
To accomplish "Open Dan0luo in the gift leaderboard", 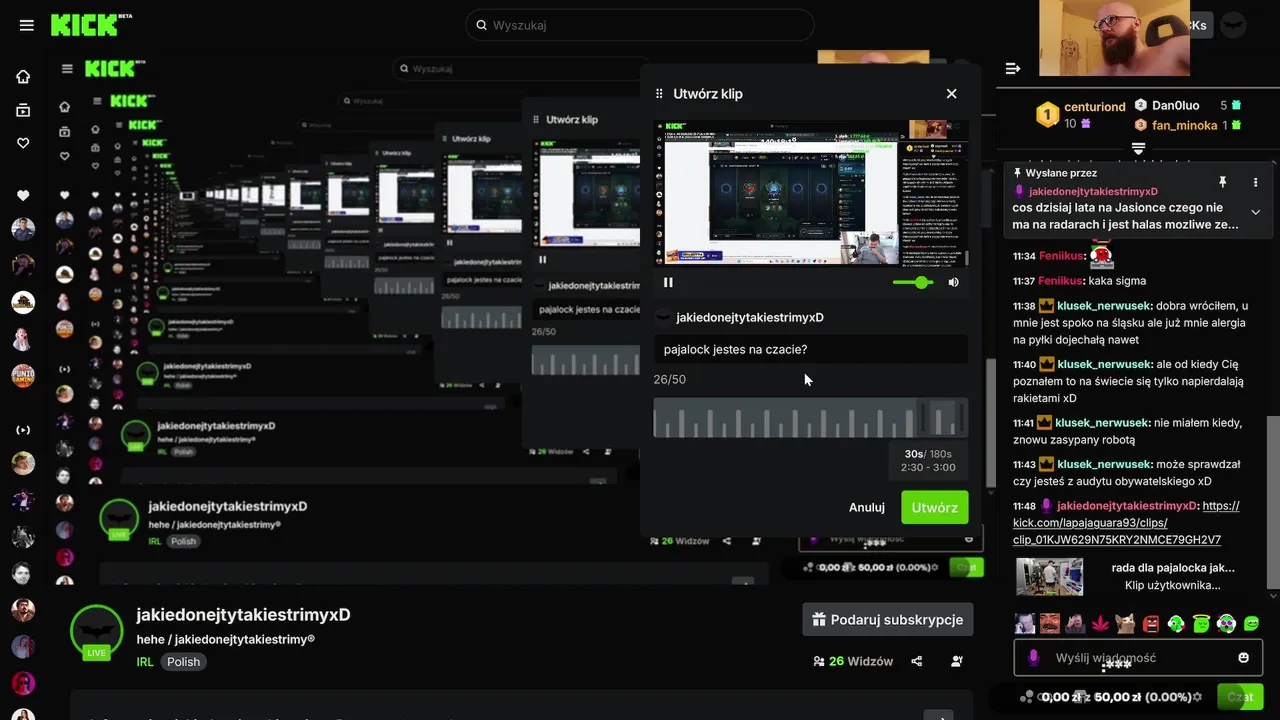I will (1175, 105).
